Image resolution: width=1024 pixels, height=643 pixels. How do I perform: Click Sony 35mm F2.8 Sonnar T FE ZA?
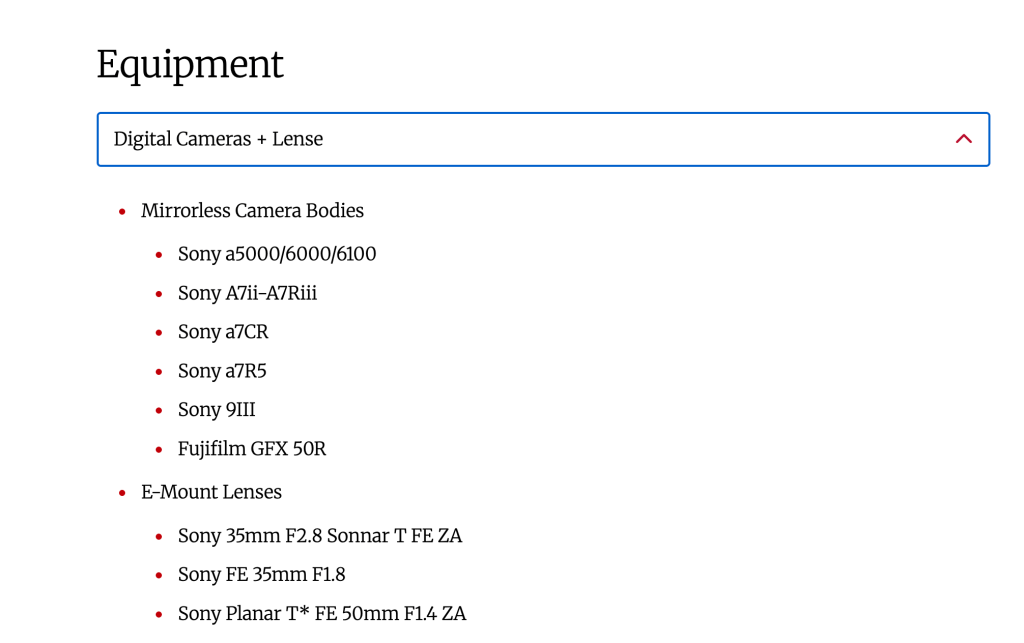click(x=320, y=536)
